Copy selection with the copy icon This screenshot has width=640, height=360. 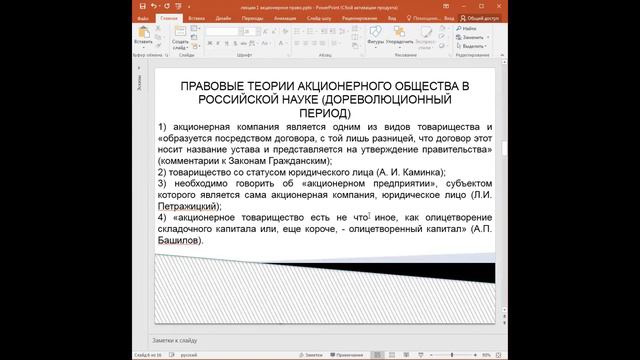(158, 37)
